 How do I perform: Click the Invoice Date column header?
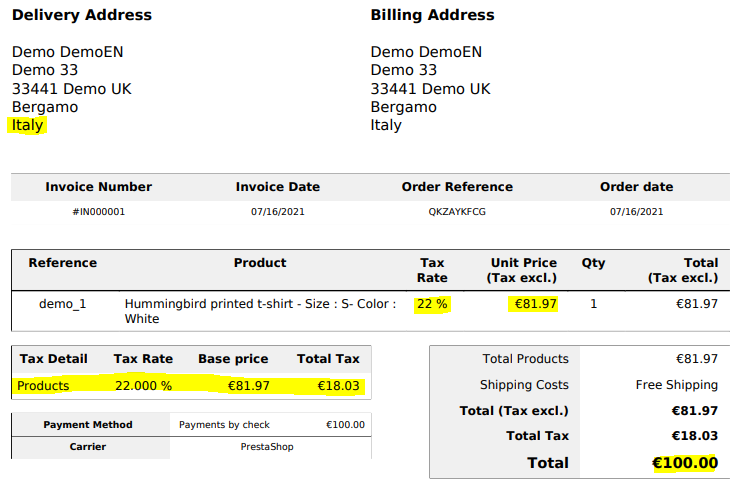click(278, 187)
